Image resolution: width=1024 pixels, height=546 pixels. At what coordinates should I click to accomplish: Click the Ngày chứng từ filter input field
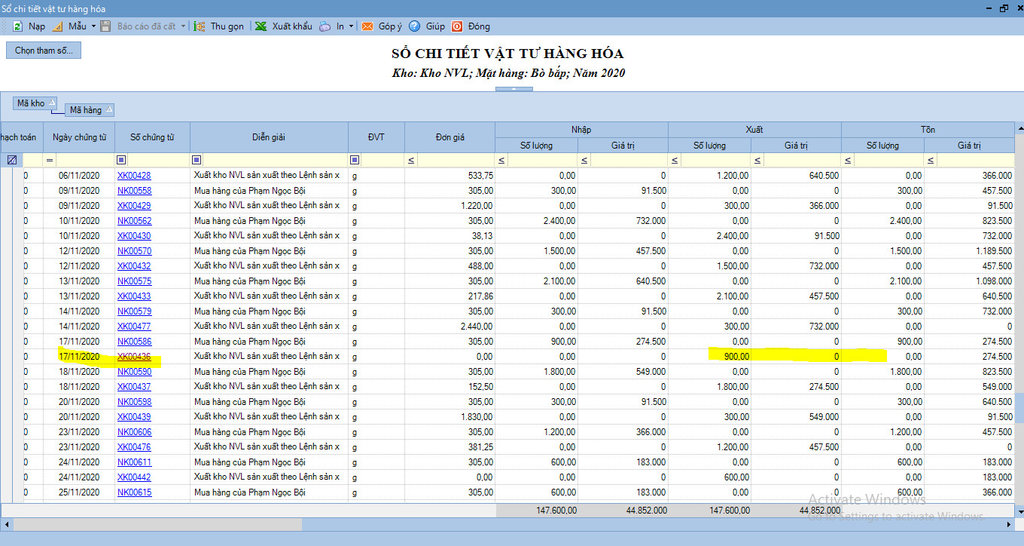(85, 160)
